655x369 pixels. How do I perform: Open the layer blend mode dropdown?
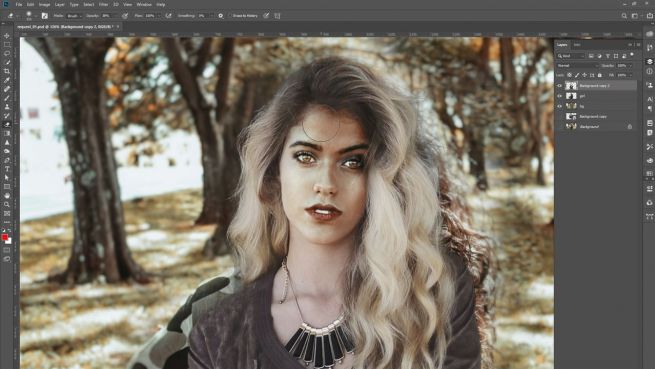click(x=577, y=66)
